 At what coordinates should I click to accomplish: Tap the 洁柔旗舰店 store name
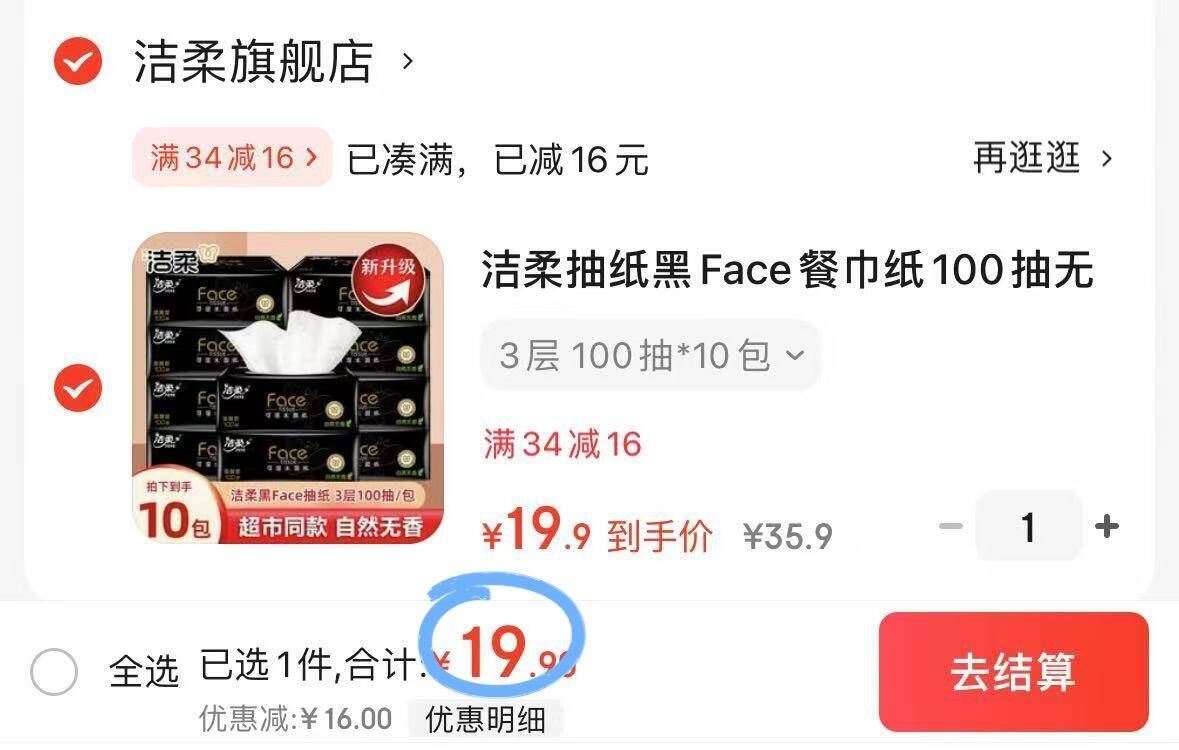(253, 61)
